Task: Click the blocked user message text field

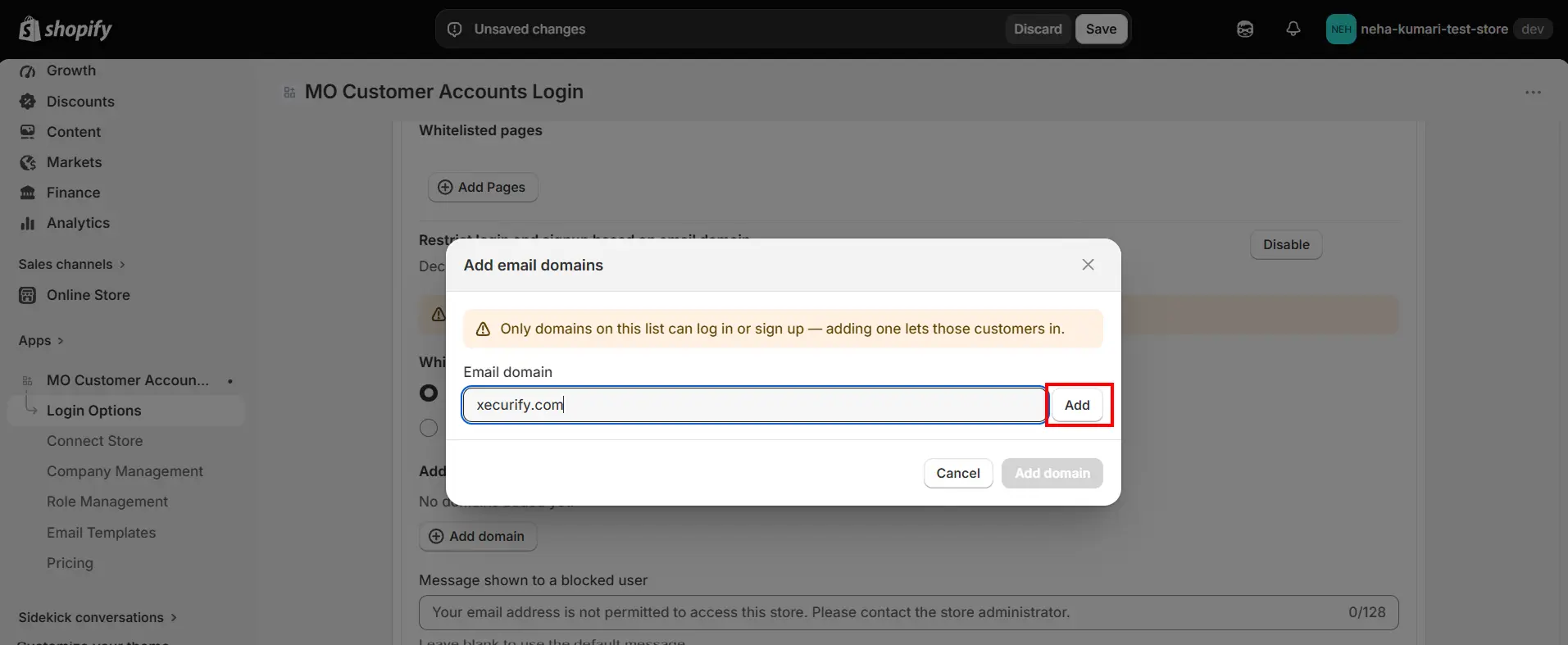Action: pyautogui.click(x=908, y=612)
